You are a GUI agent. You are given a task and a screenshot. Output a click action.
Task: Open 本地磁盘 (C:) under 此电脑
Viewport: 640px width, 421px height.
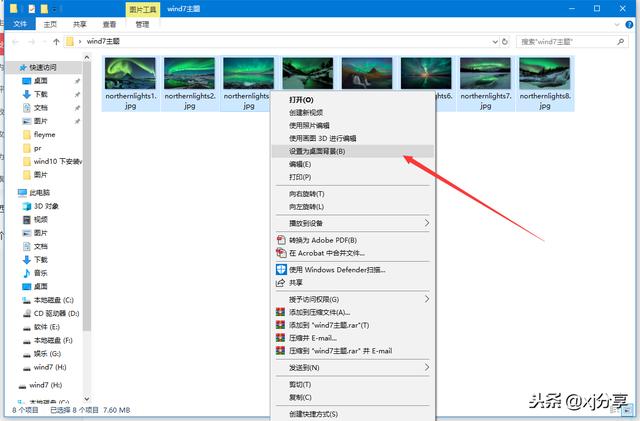point(48,300)
